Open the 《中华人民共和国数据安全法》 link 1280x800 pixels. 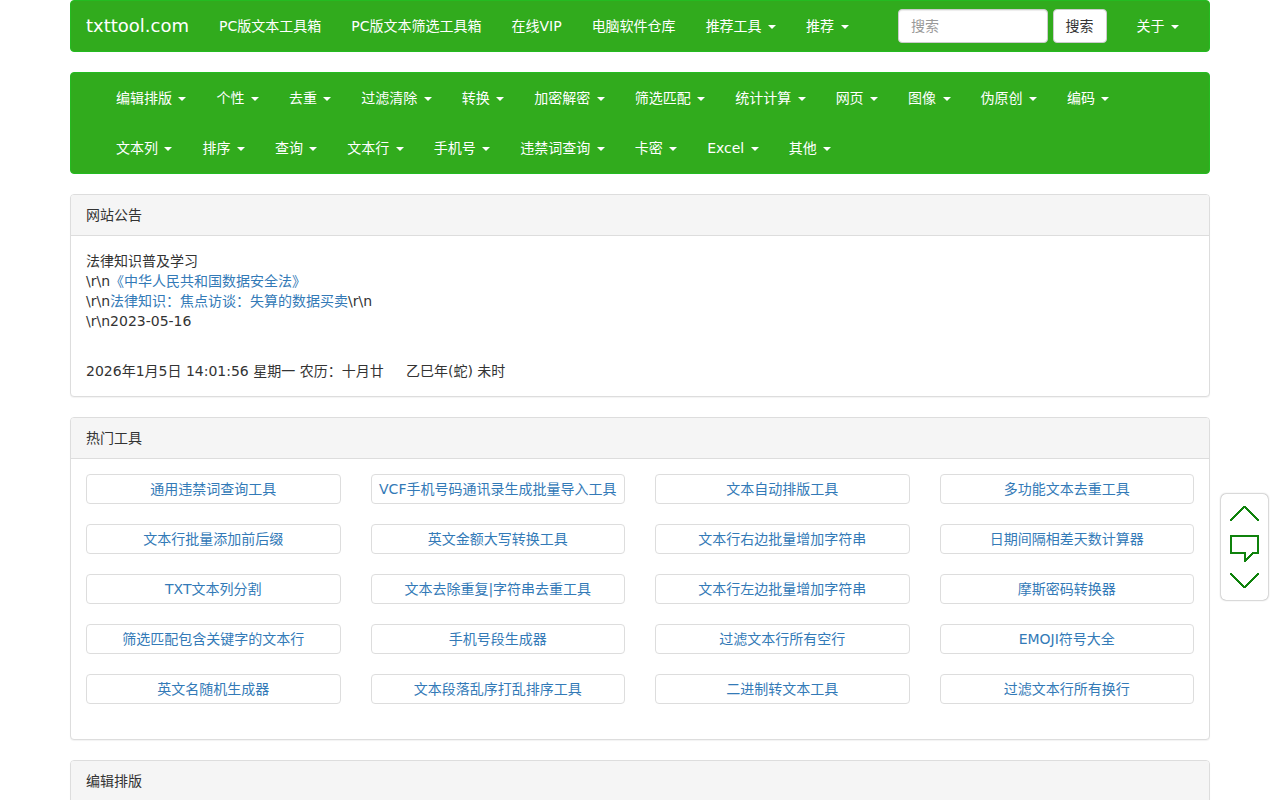(206, 281)
